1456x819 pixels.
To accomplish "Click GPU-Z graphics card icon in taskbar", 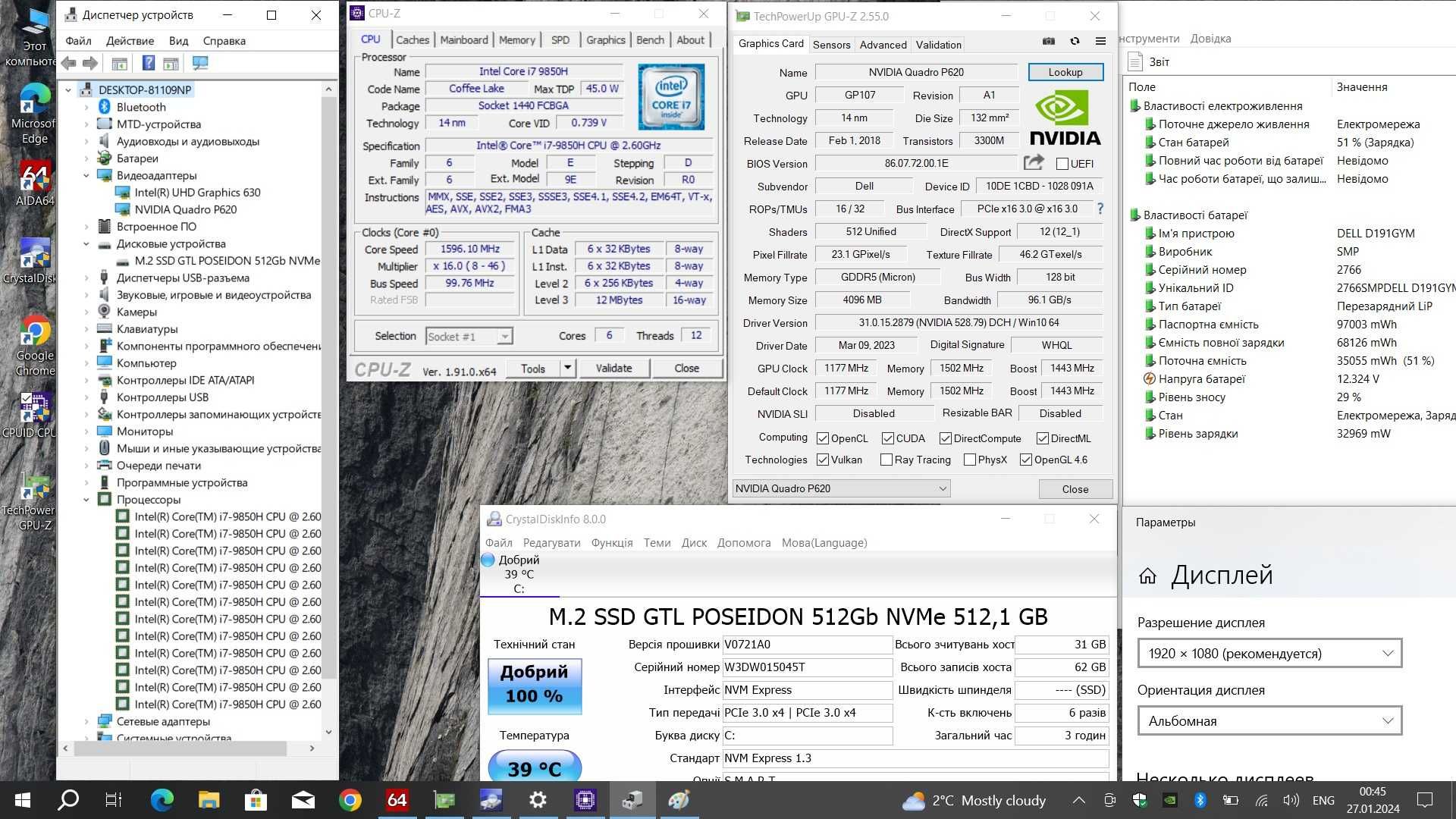I will click(x=444, y=799).
